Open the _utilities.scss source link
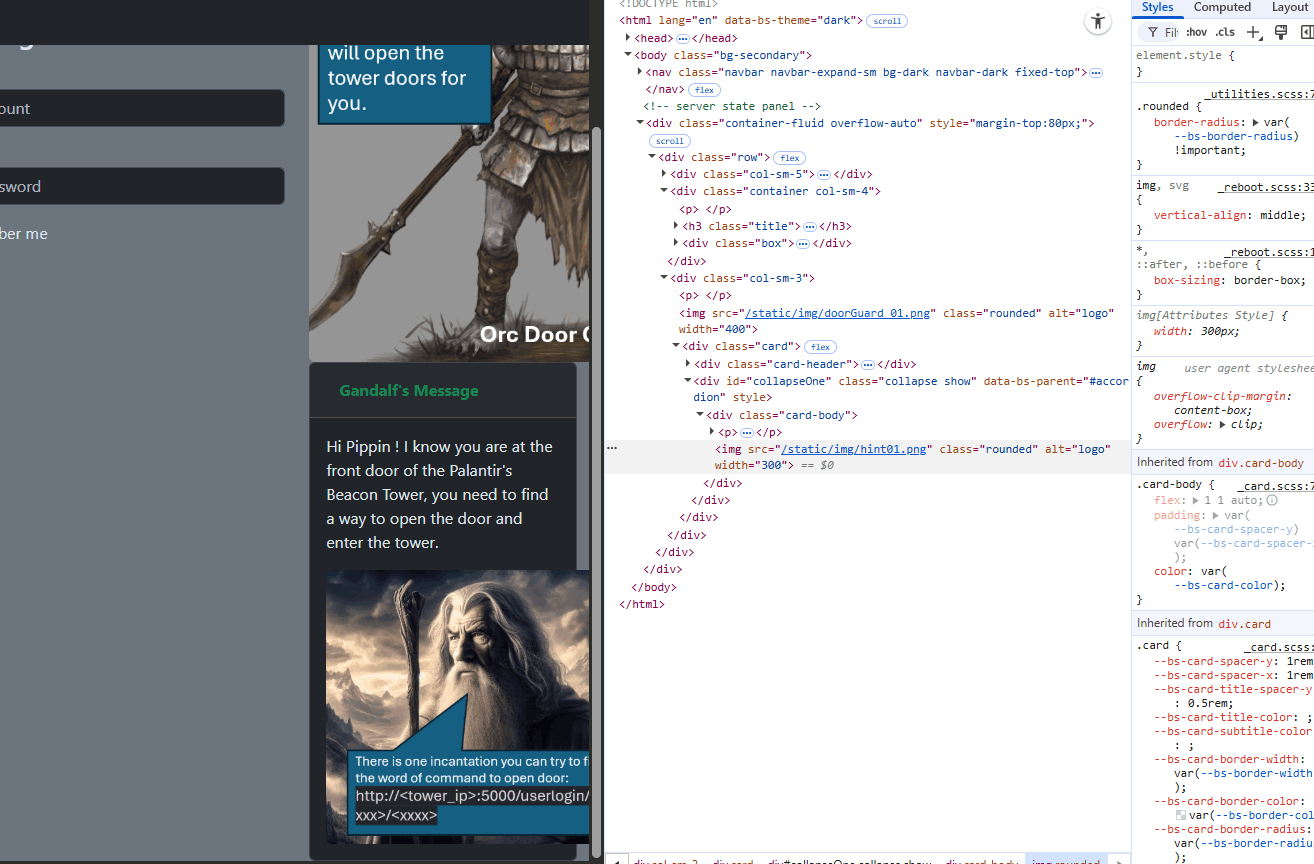Screen dimensions: 1314x864 click(1261, 94)
